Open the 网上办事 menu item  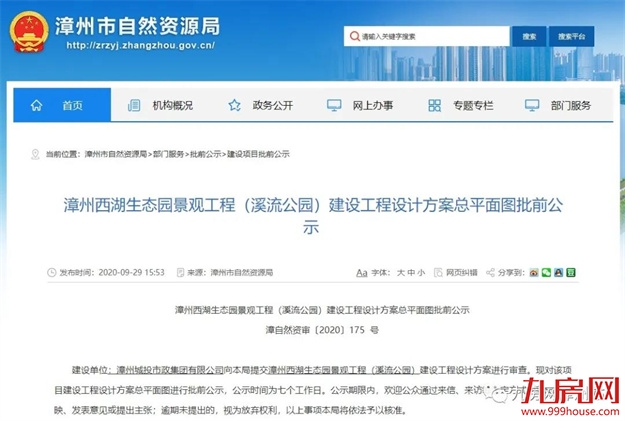373,105
